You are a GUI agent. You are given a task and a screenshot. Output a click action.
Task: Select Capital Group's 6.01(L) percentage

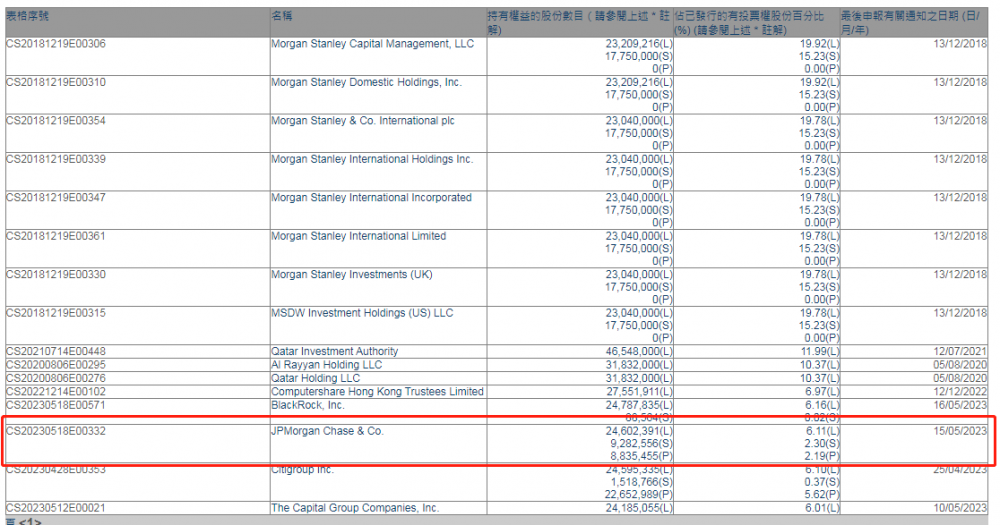pos(823,508)
